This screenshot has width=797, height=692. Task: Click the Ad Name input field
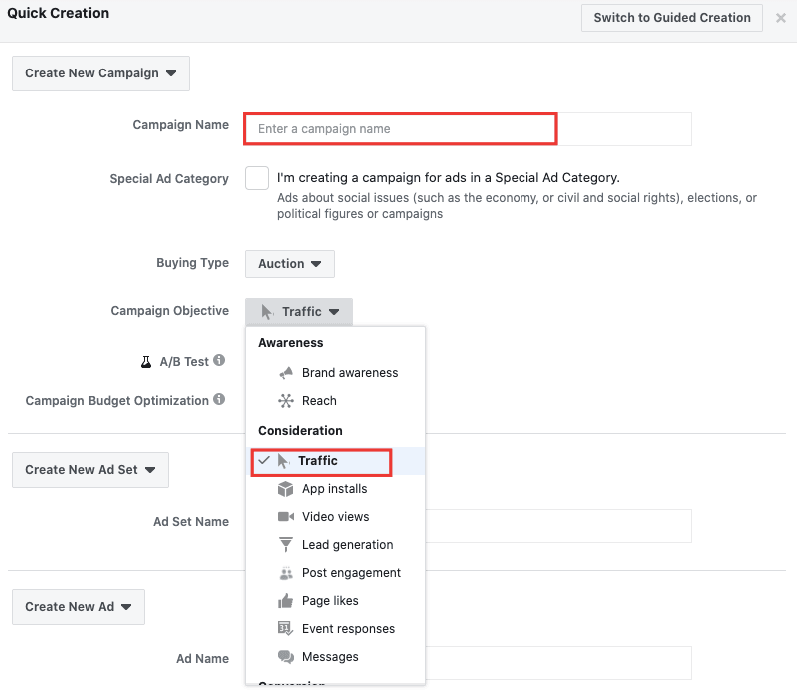click(x=558, y=663)
